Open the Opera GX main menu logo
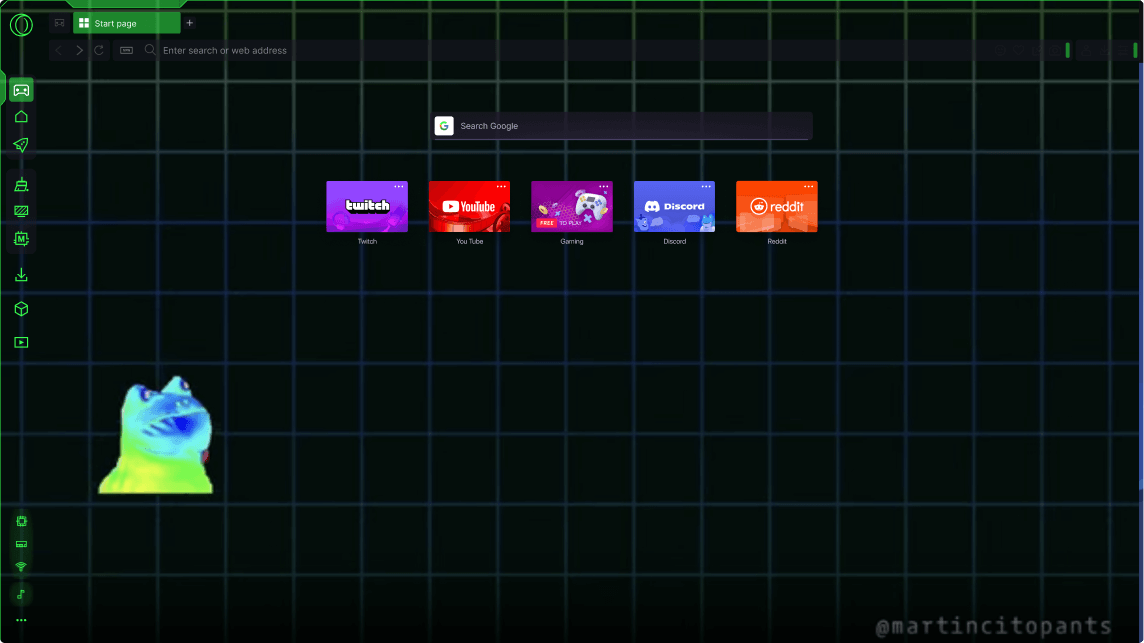 21,25
